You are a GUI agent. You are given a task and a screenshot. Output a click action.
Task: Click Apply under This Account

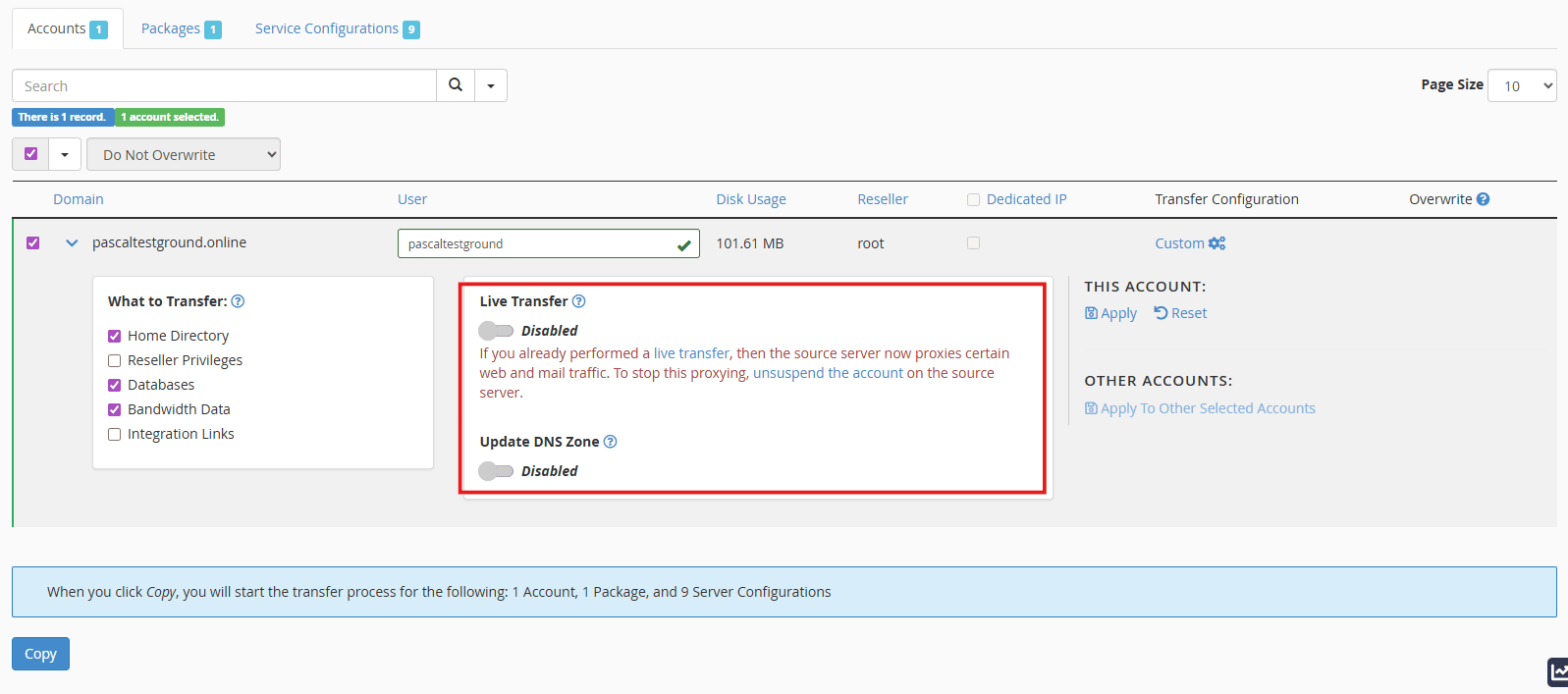tap(1110, 313)
